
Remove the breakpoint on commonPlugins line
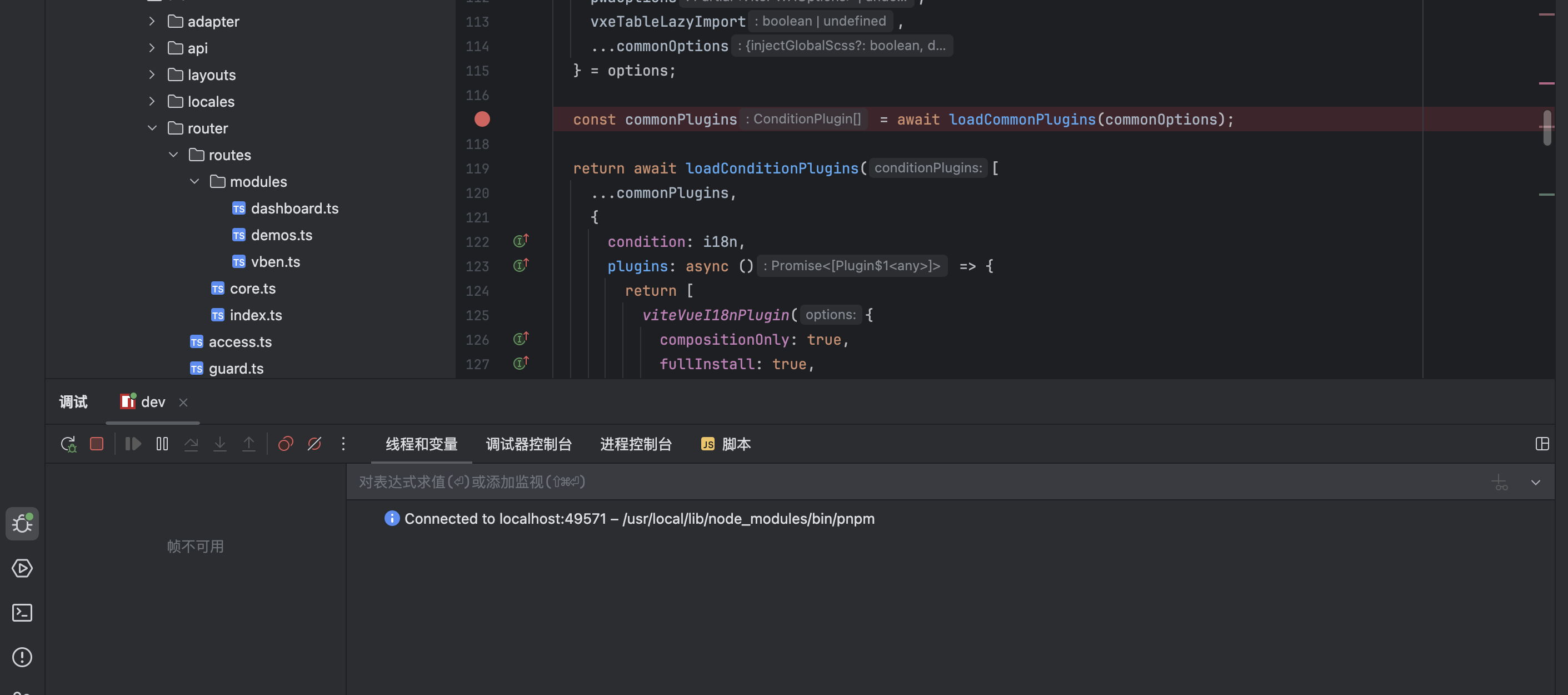pyautogui.click(x=482, y=120)
